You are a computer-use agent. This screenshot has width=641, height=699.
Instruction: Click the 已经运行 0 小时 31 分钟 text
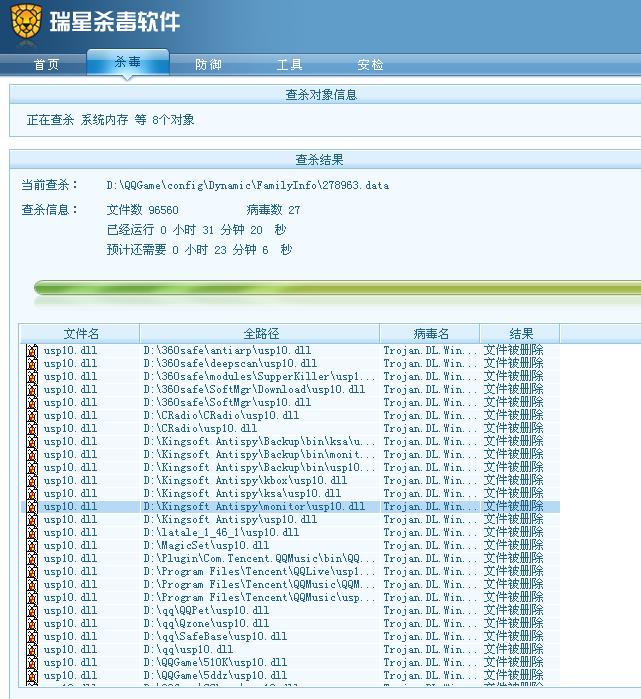196,230
